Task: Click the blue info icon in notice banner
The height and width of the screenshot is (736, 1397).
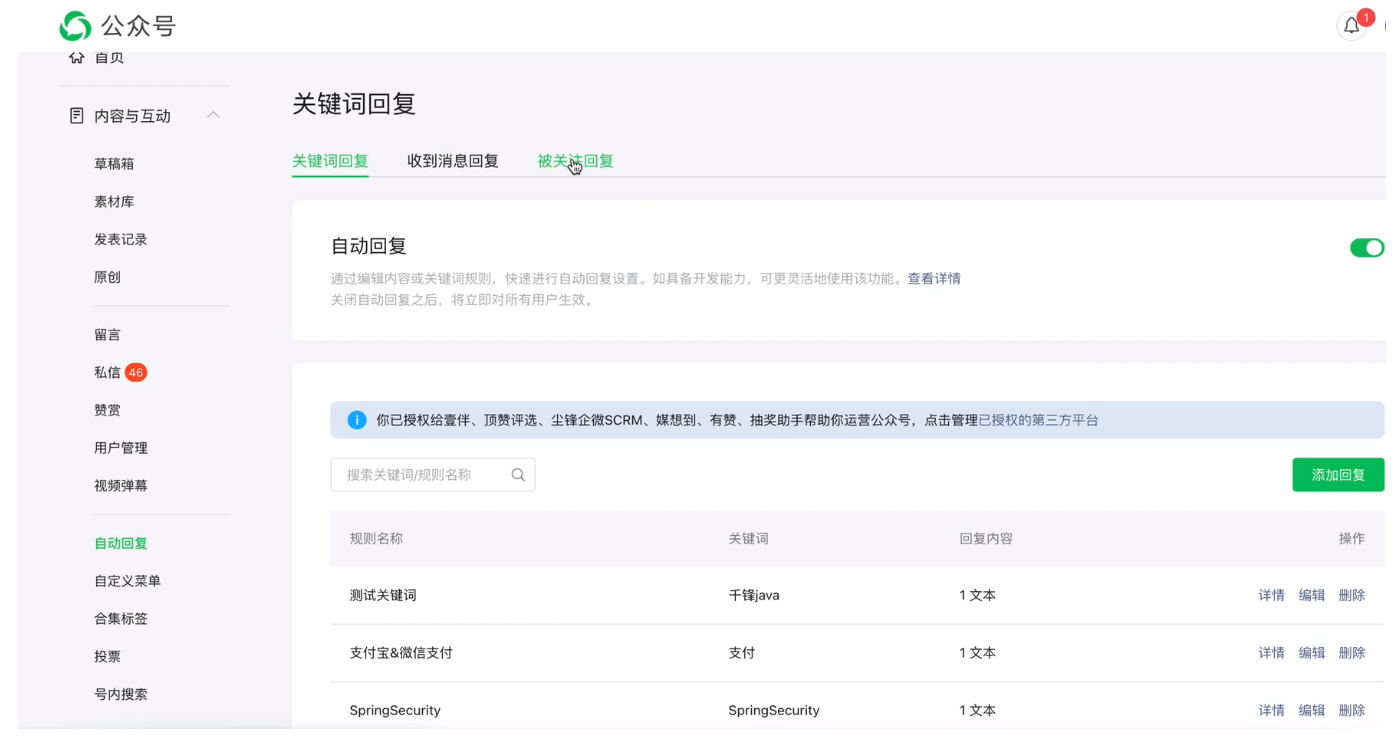Action: (x=356, y=420)
